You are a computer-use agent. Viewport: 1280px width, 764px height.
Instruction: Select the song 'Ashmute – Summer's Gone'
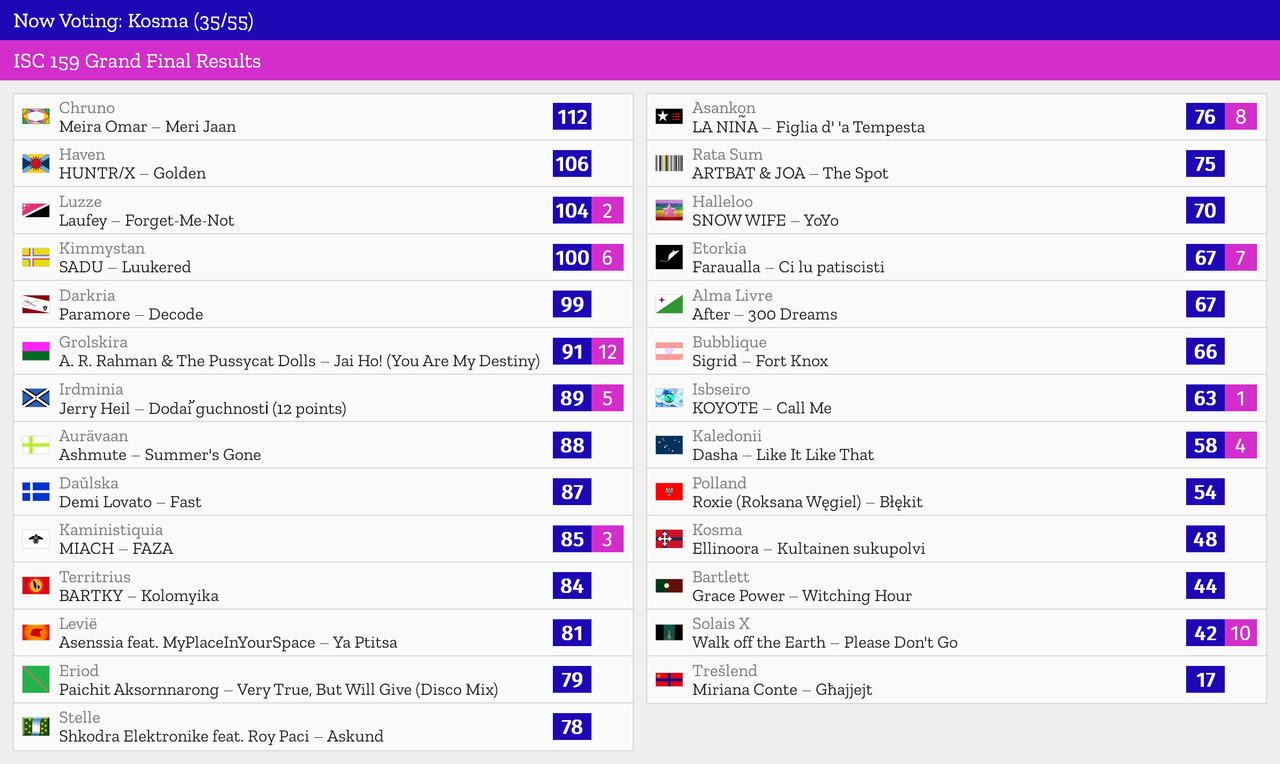(x=160, y=455)
